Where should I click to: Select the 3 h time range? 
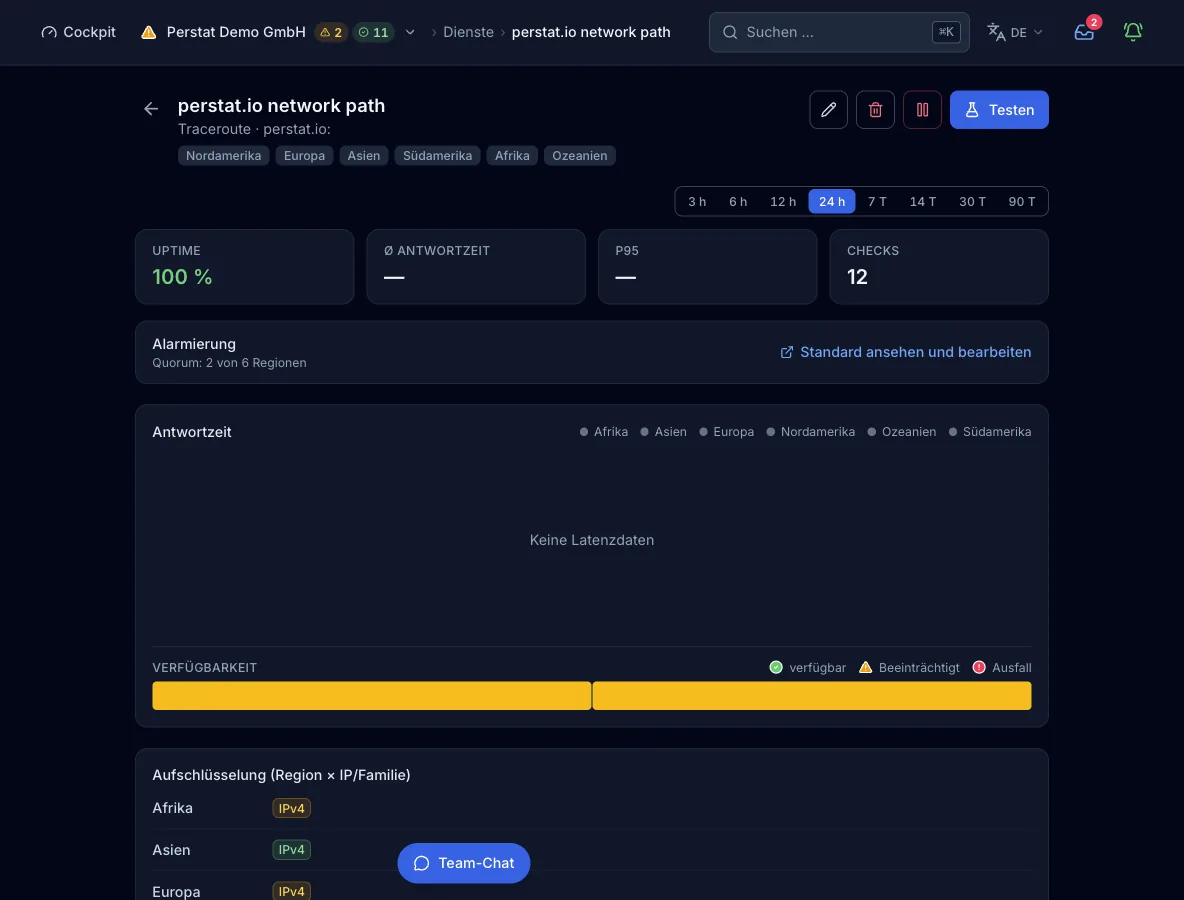coord(697,202)
